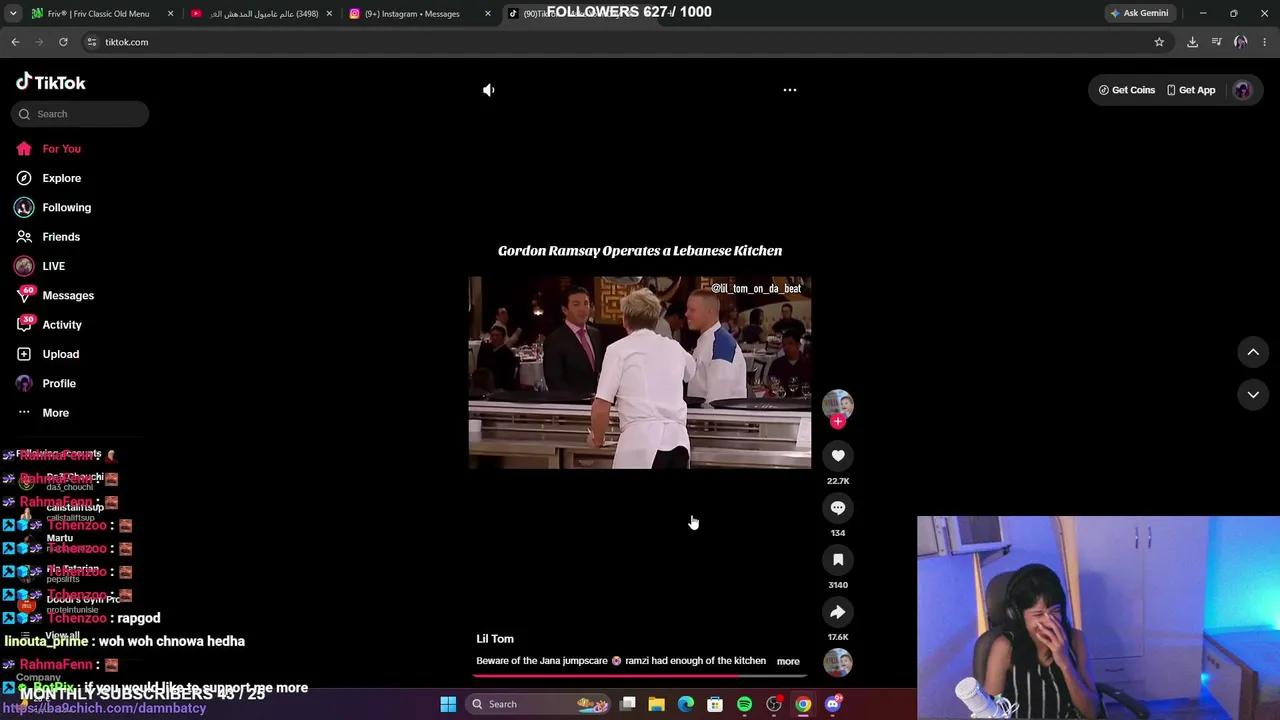This screenshot has height=720, width=1280.
Task: Close the Instagram Messages tab
Action: (x=488, y=14)
